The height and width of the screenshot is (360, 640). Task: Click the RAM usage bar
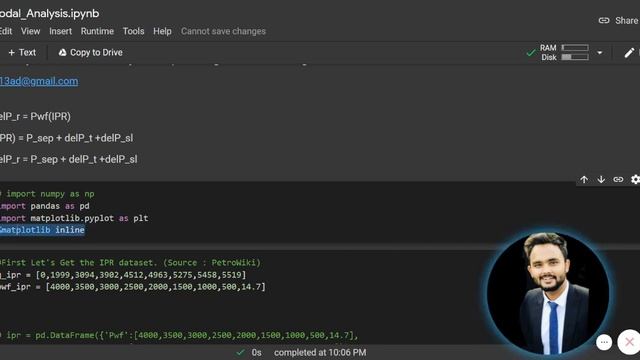pyautogui.click(x=575, y=48)
